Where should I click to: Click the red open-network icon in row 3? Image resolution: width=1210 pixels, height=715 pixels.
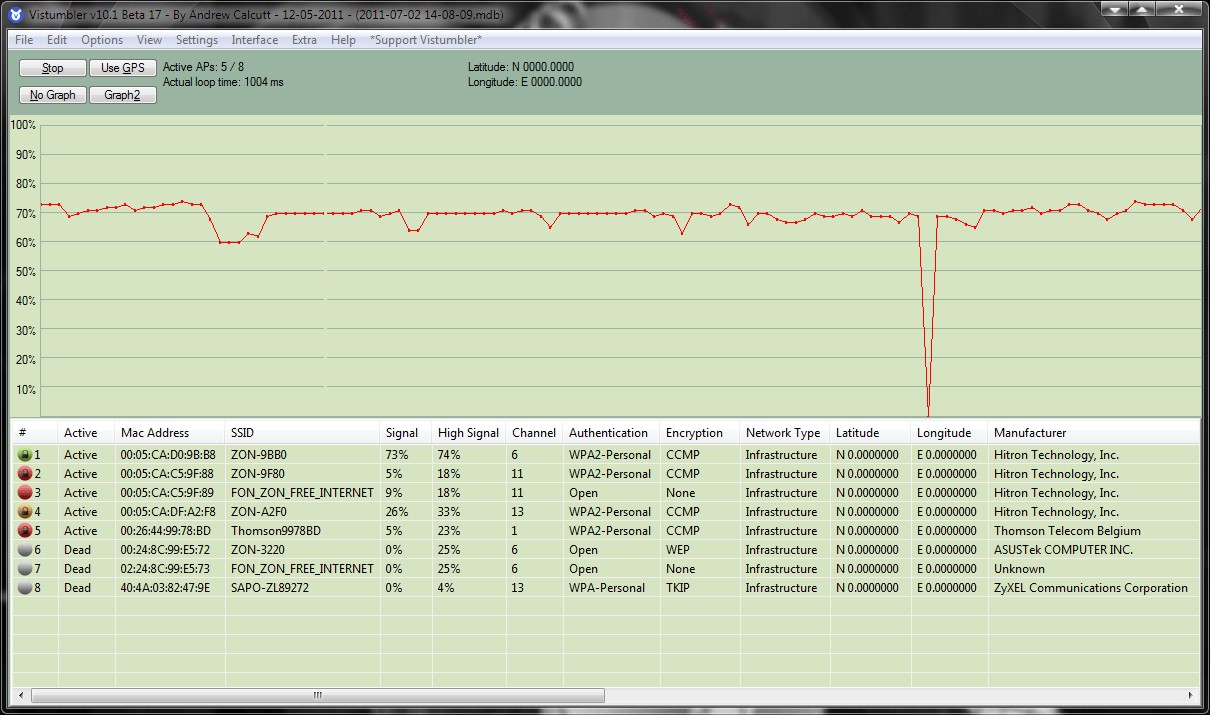(x=25, y=493)
